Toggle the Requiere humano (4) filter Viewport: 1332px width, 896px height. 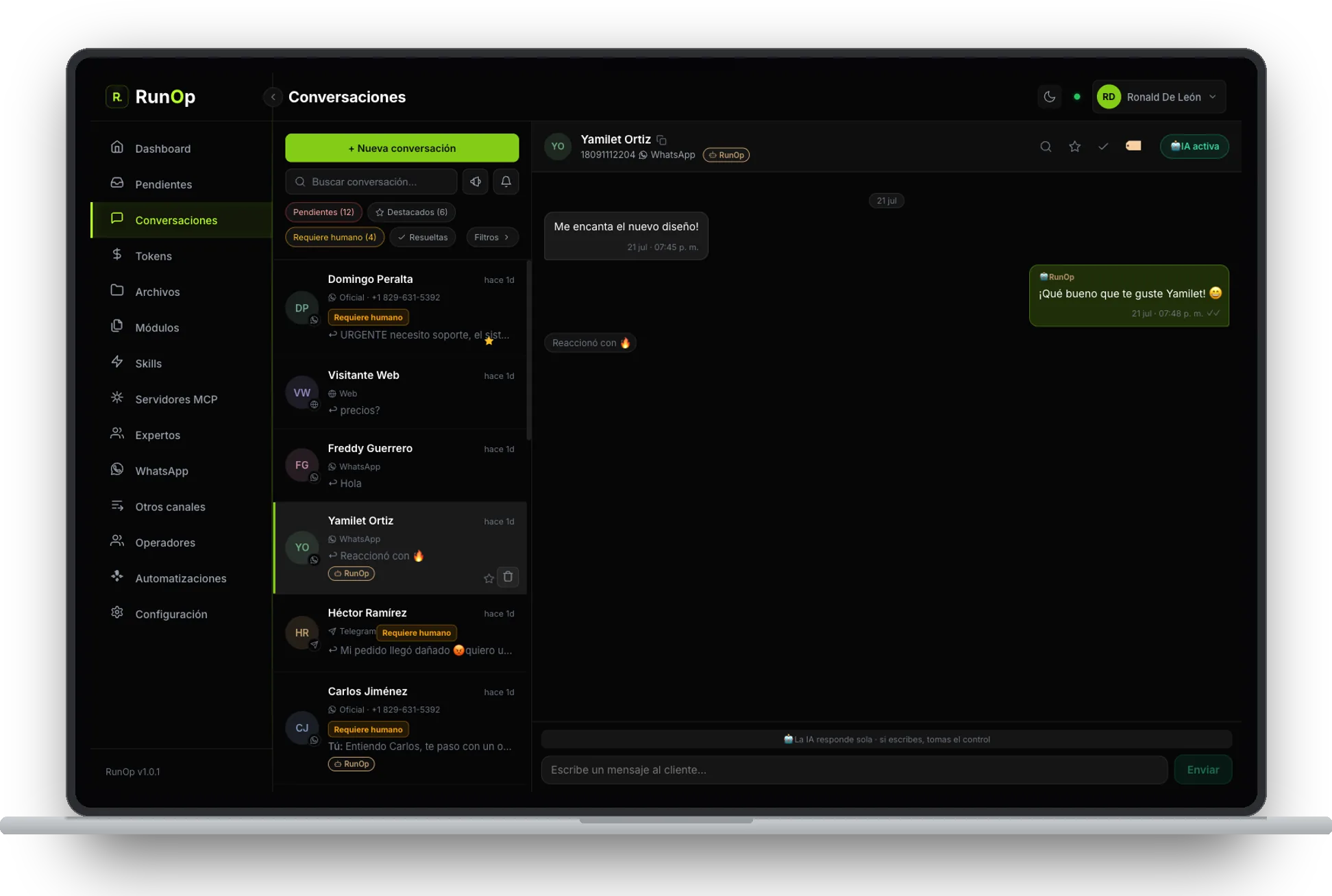click(x=334, y=237)
